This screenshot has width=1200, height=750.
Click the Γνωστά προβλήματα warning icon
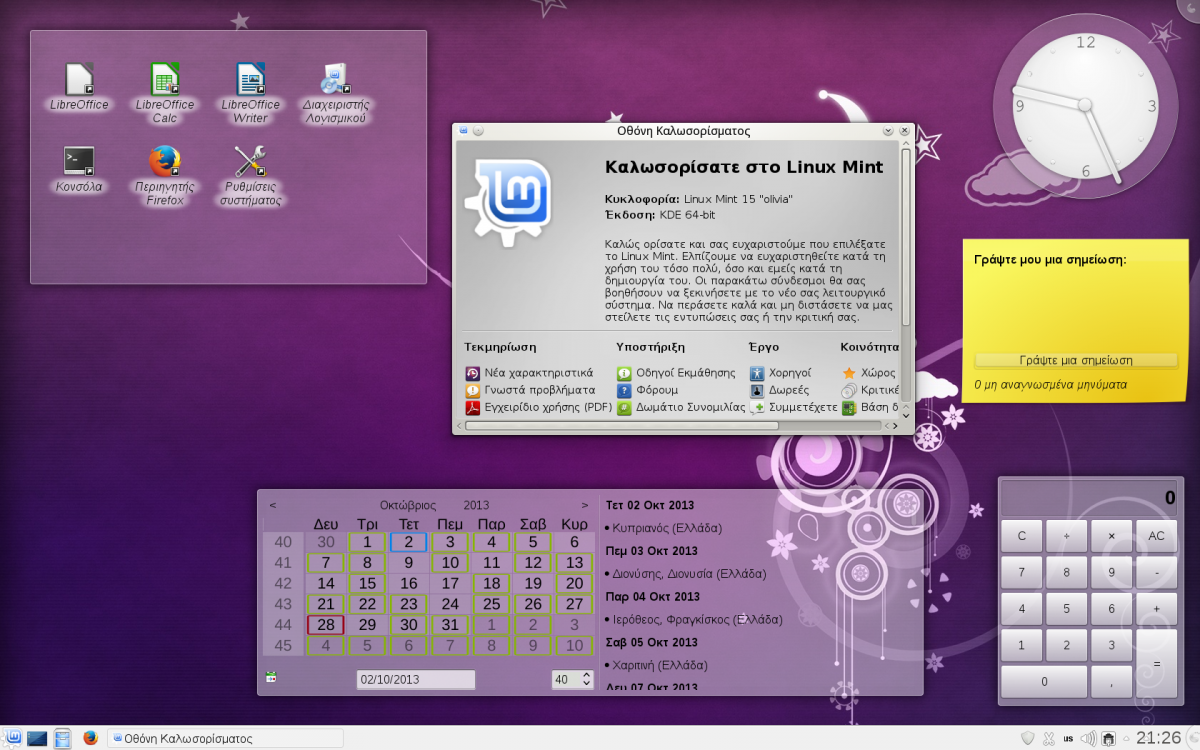(x=473, y=390)
